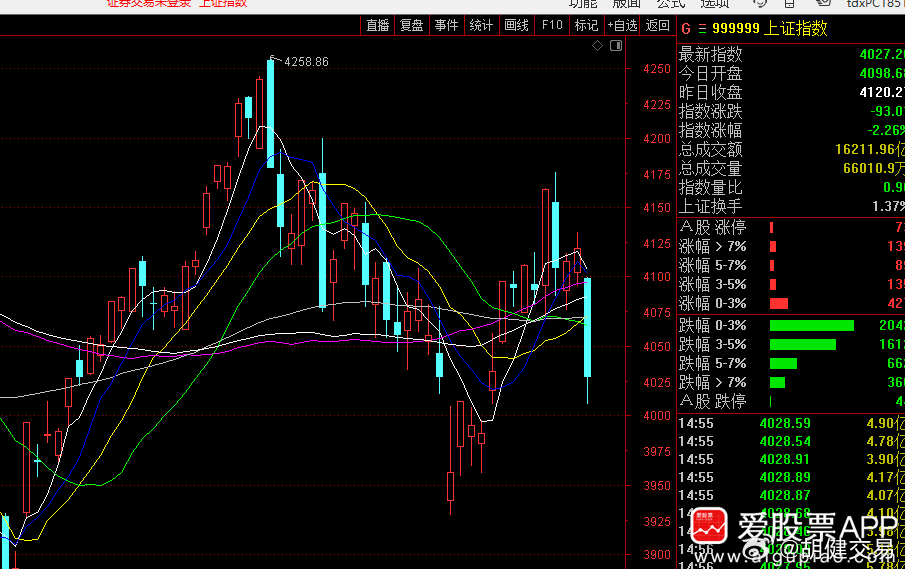The width and height of the screenshot is (905, 569).
Task: Select the 指数涨跌 row
Action: pos(791,111)
